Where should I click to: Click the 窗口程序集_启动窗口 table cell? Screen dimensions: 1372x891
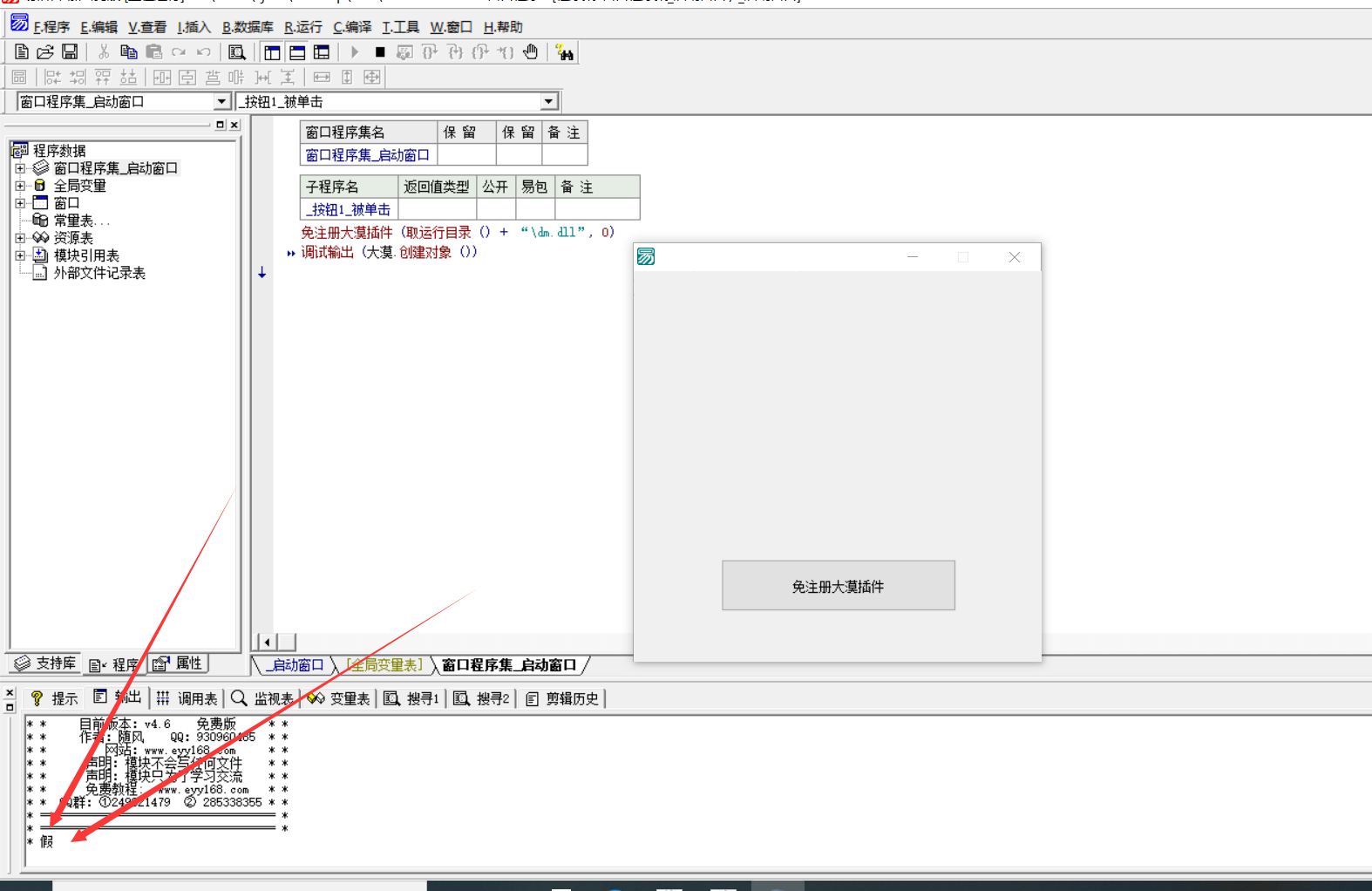click(x=368, y=155)
